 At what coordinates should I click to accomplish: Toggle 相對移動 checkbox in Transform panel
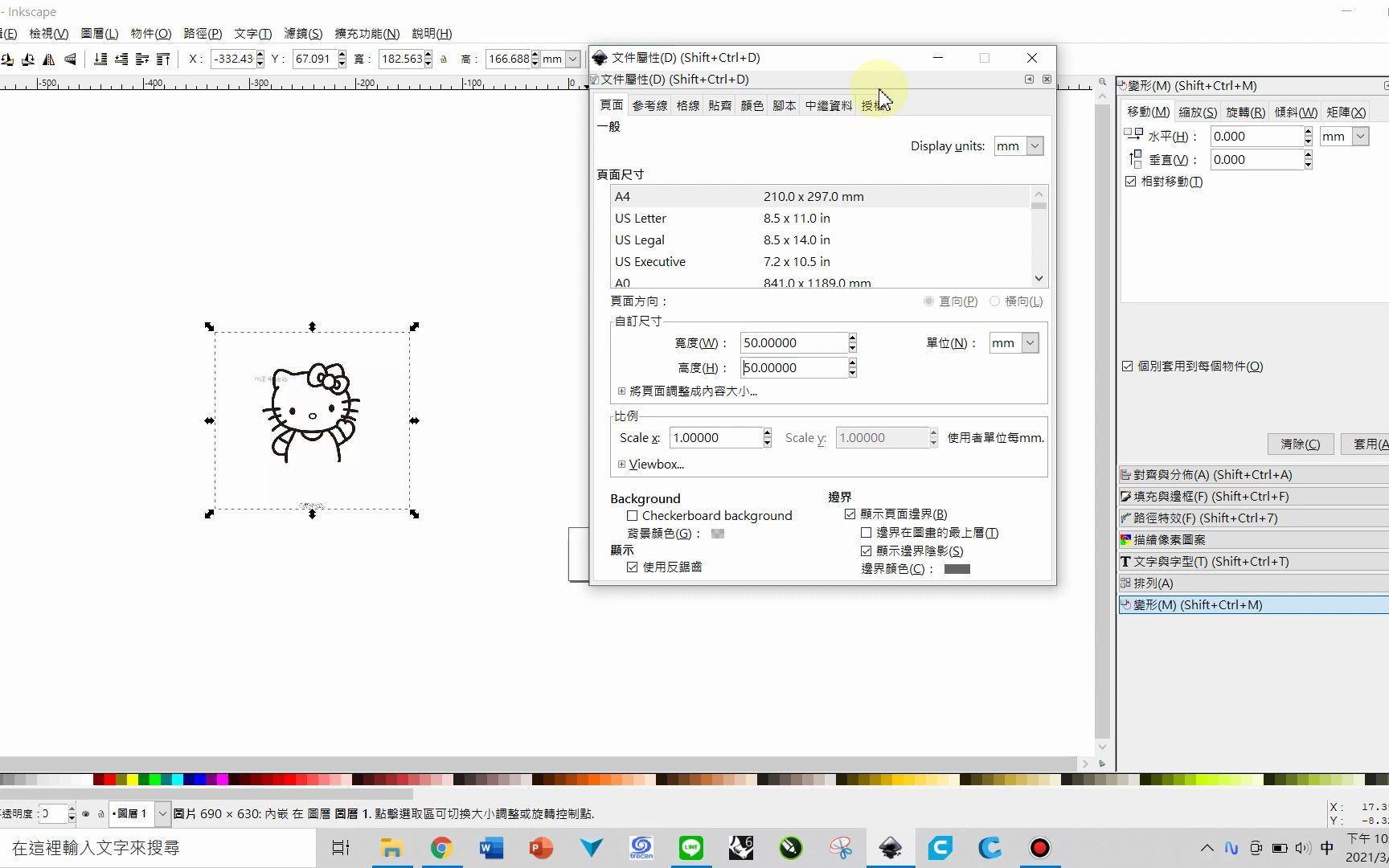pyautogui.click(x=1131, y=182)
